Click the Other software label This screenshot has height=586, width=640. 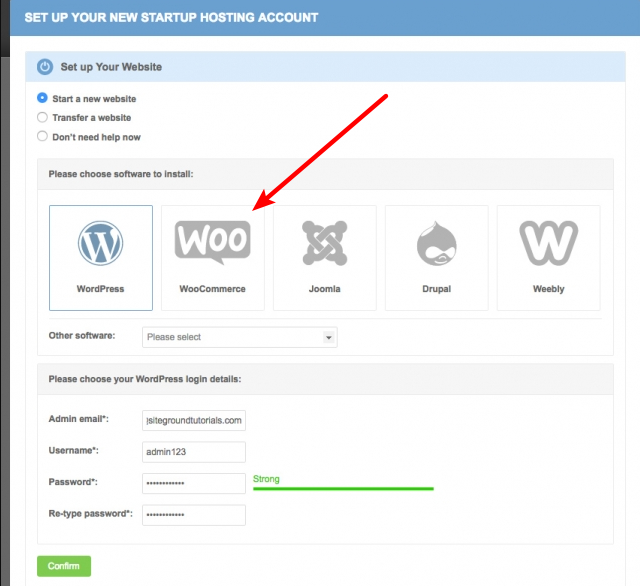point(82,335)
